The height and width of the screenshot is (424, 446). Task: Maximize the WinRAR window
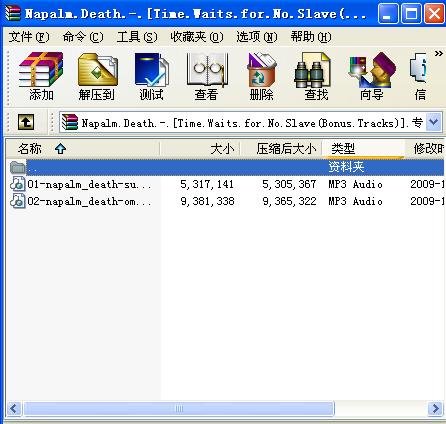tap(411, 14)
